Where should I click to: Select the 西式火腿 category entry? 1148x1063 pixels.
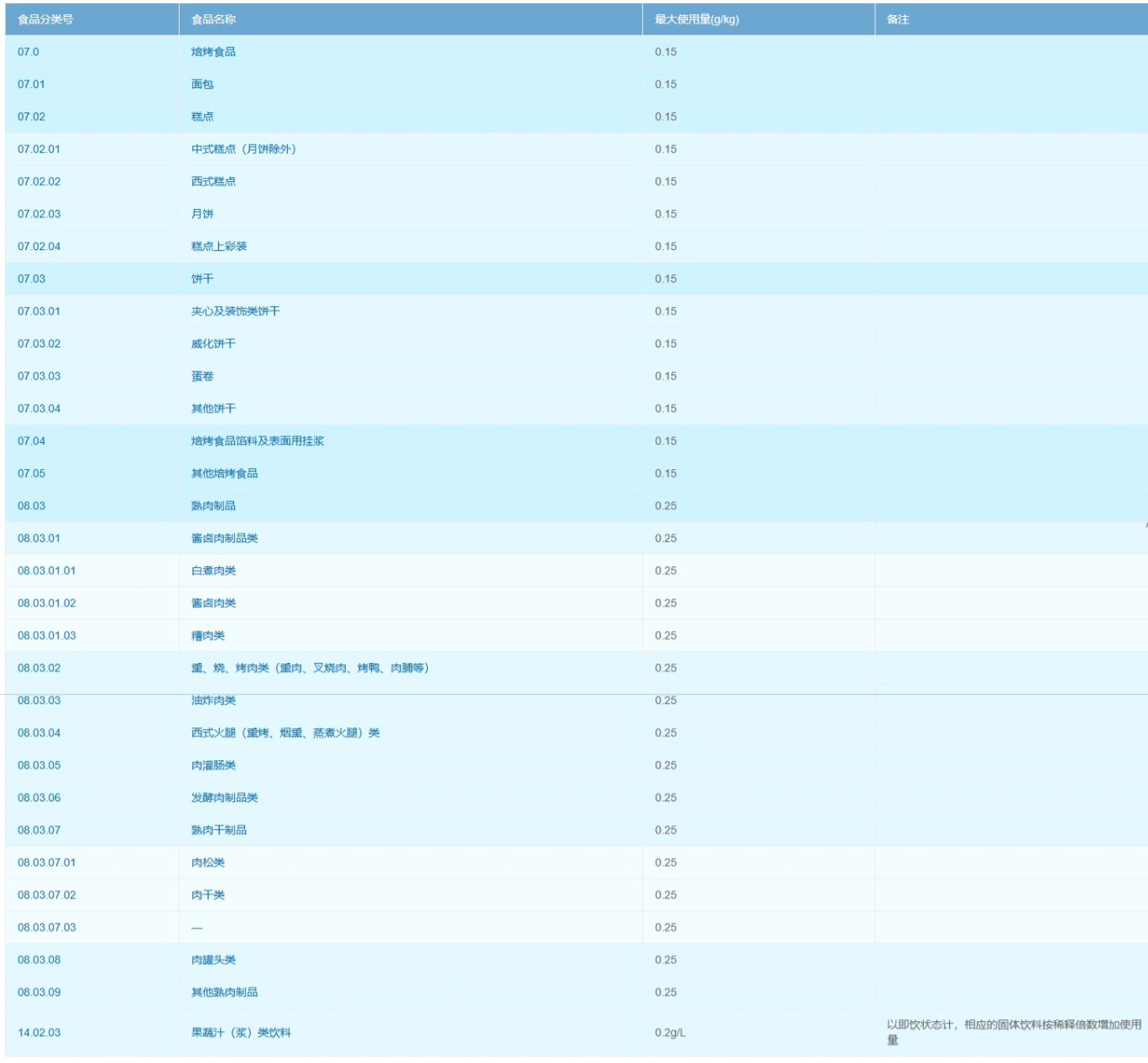click(285, 733)
